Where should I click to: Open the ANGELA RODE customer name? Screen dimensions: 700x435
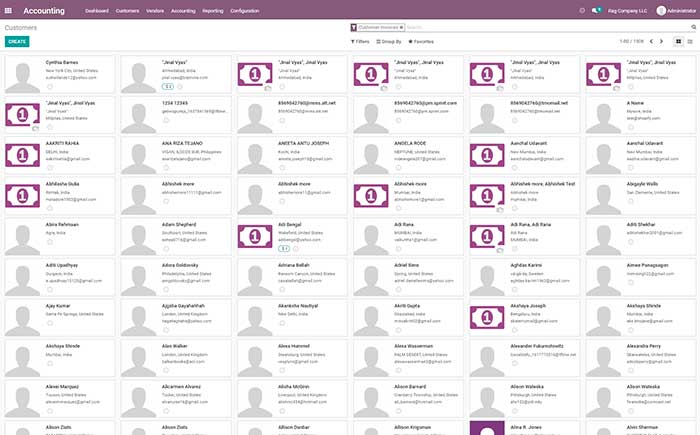tap(410, 143)
